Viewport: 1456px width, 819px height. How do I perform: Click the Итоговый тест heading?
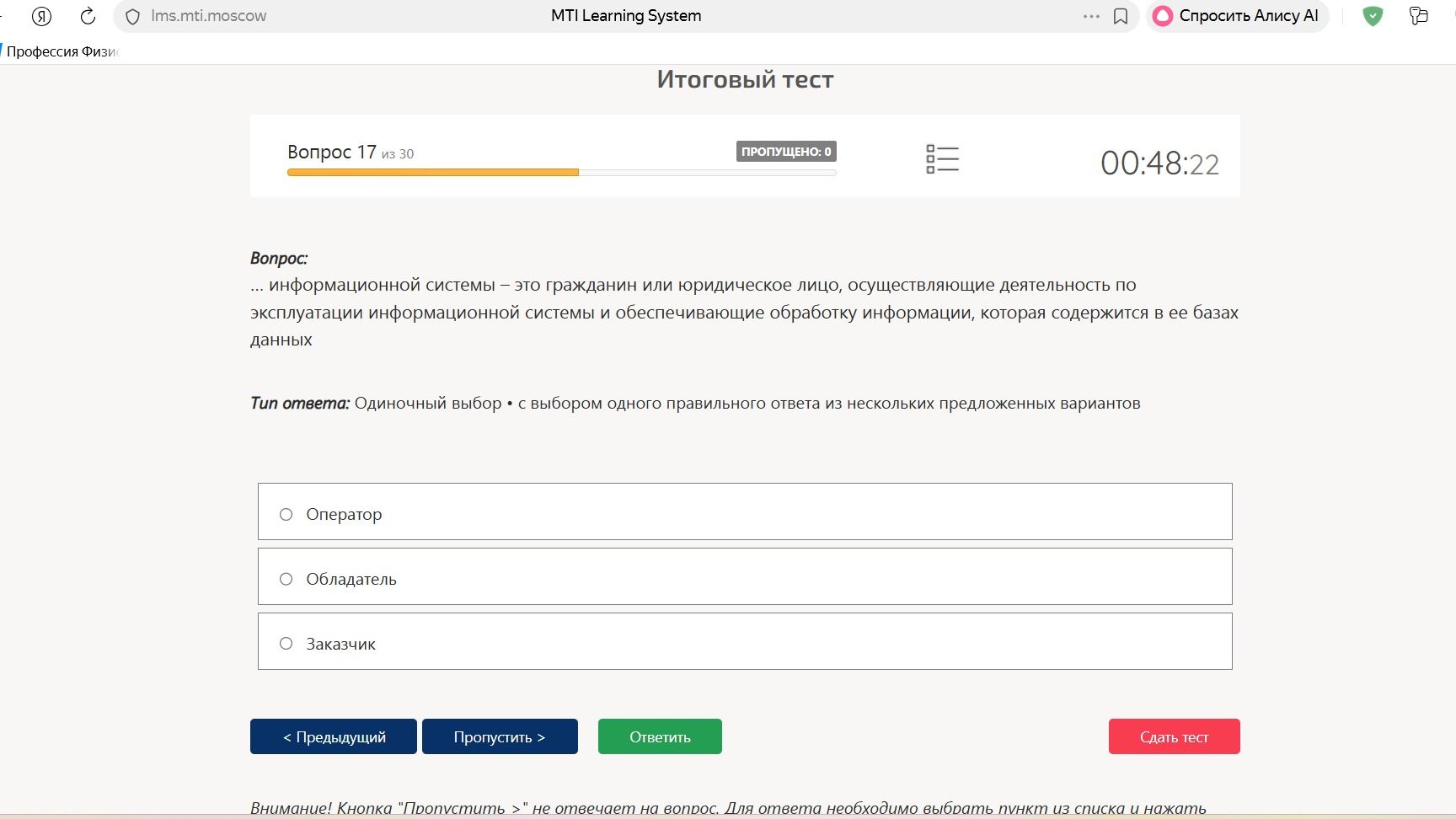[745, 79]
